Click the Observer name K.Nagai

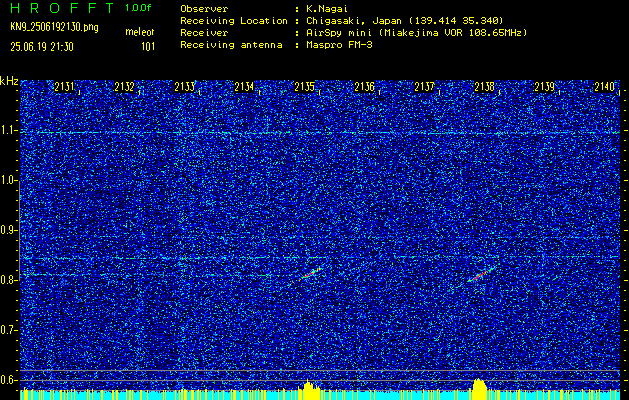(327, 9)
